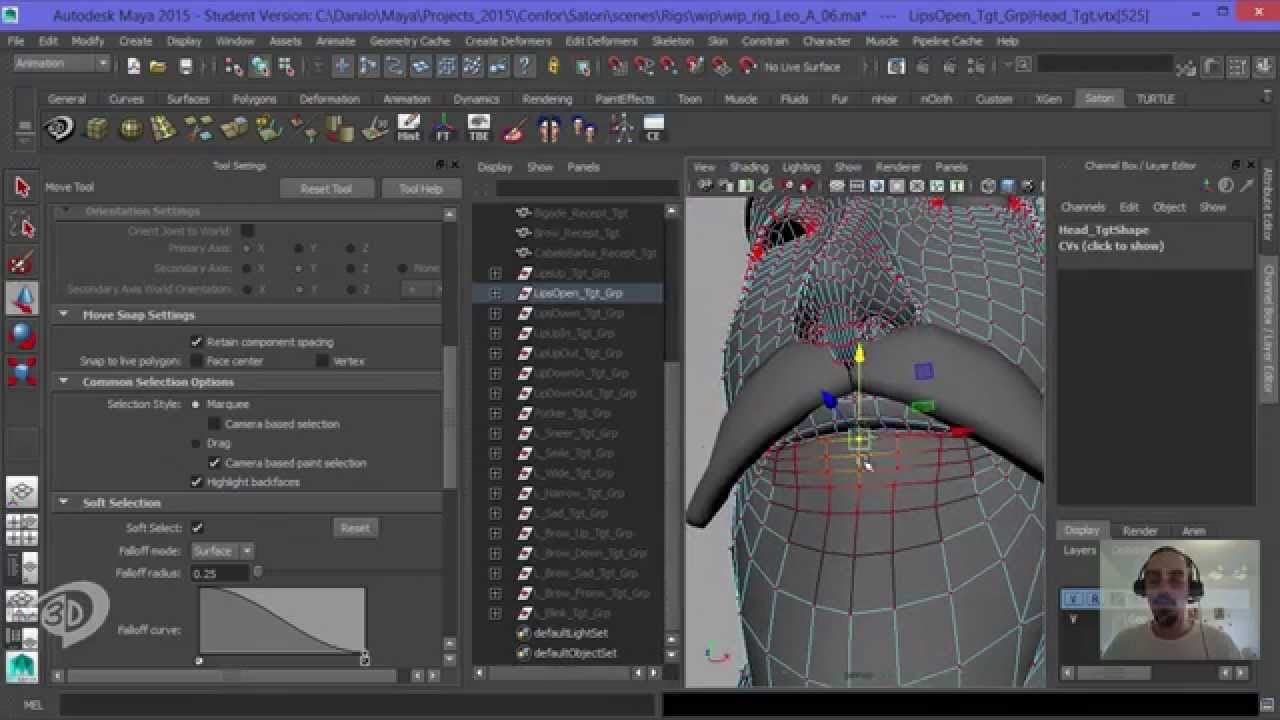Select the Drag selection style radio
1280x720 pixels.
tap(196, 443)
